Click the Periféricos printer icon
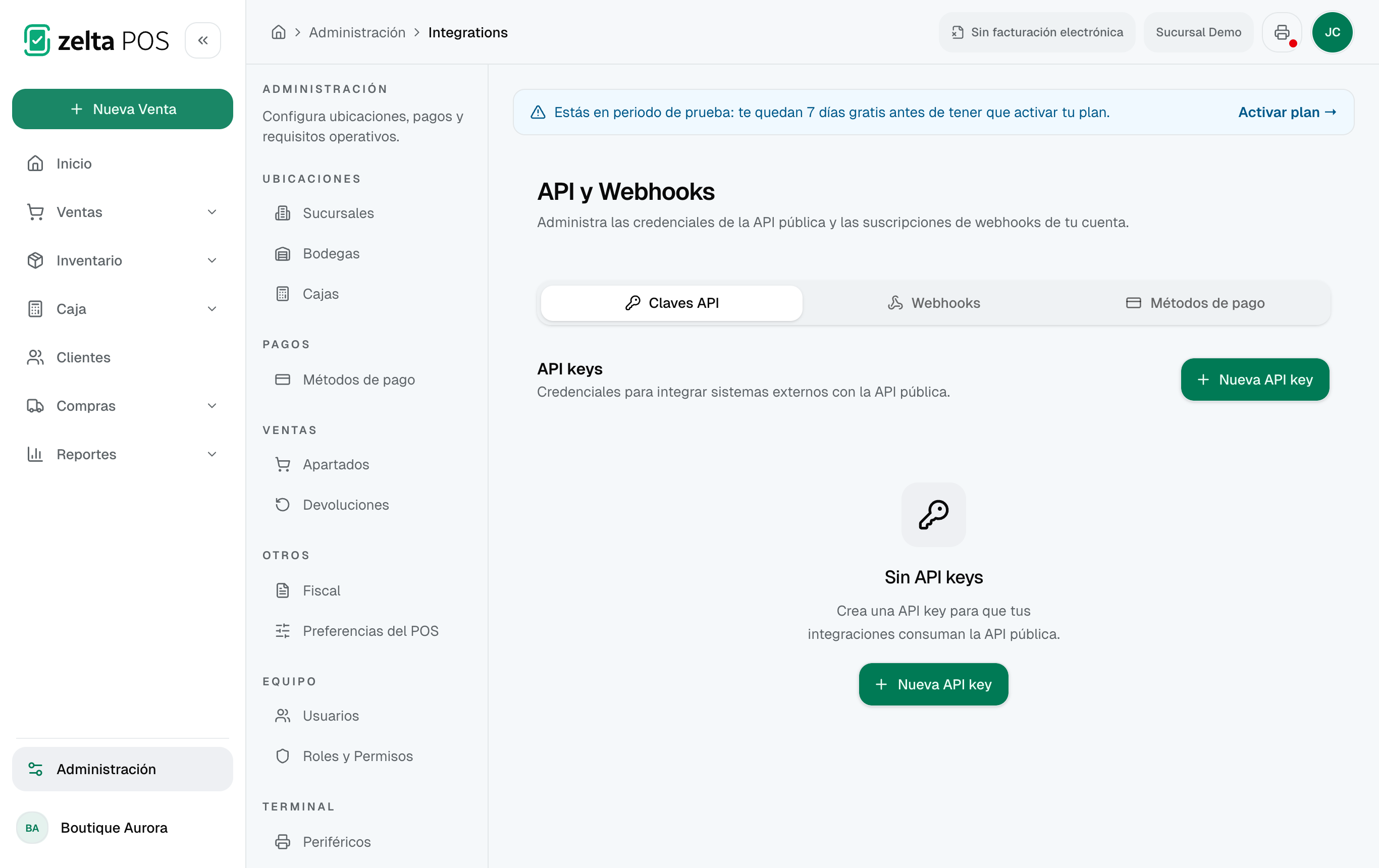The height and width of the screenshot is (868, 1379). tap(282, 842)
